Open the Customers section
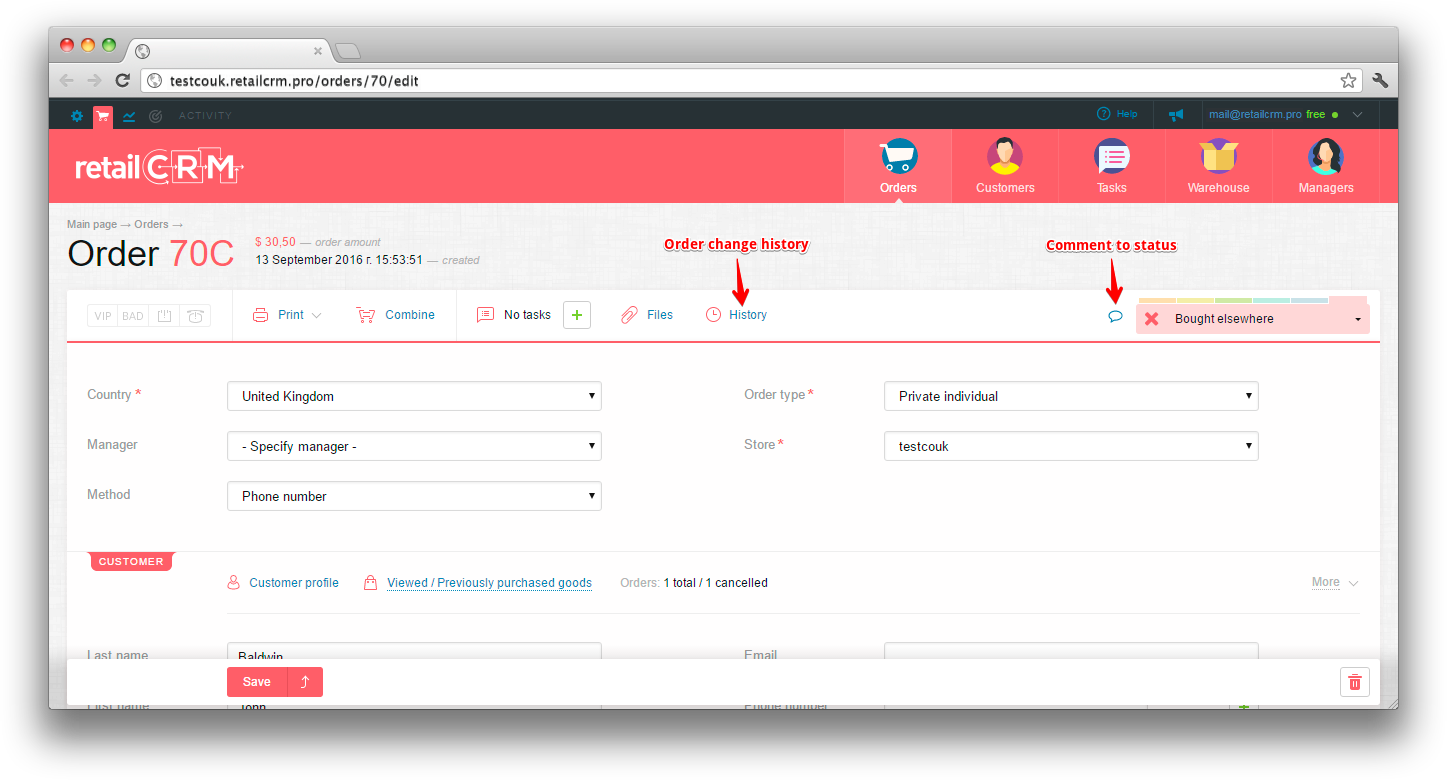 pyautogui.click(x=1005, y=166)
